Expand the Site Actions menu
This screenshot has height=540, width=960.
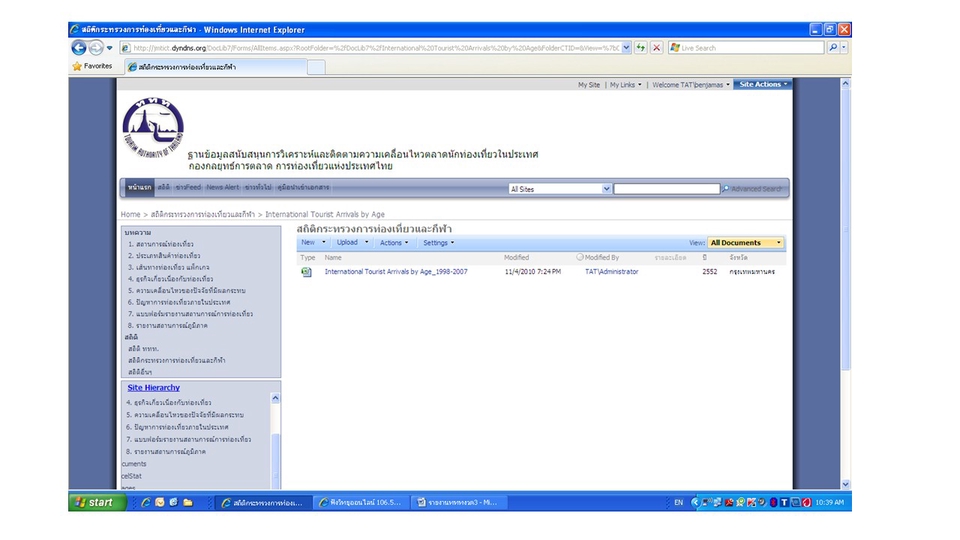(763, 84)
